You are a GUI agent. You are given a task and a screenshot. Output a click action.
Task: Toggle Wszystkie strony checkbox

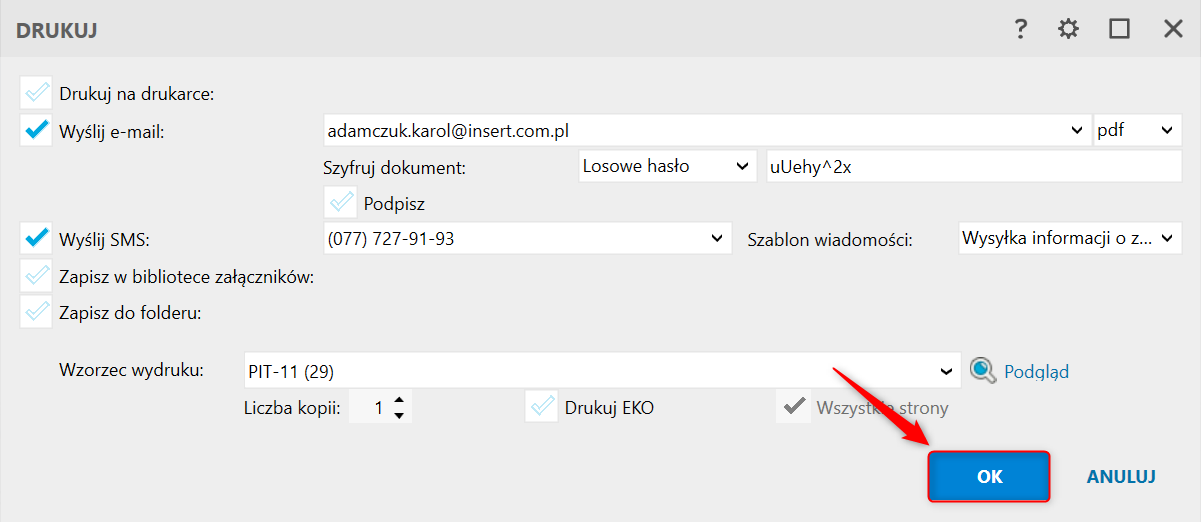click(x=793, y=407)
